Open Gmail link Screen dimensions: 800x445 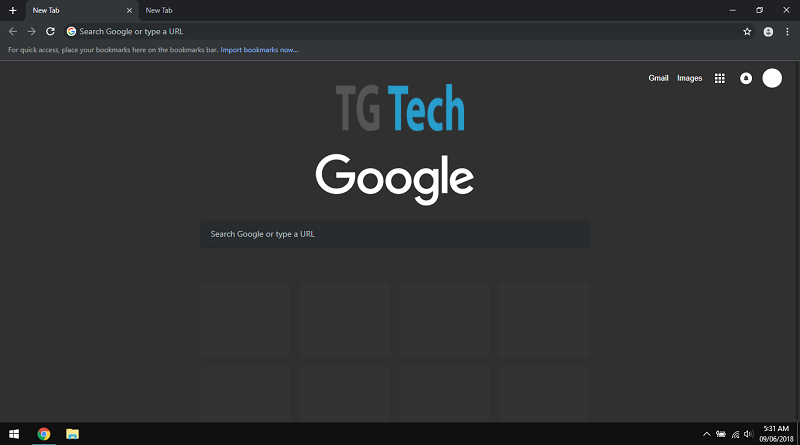(x=658, y=78)
